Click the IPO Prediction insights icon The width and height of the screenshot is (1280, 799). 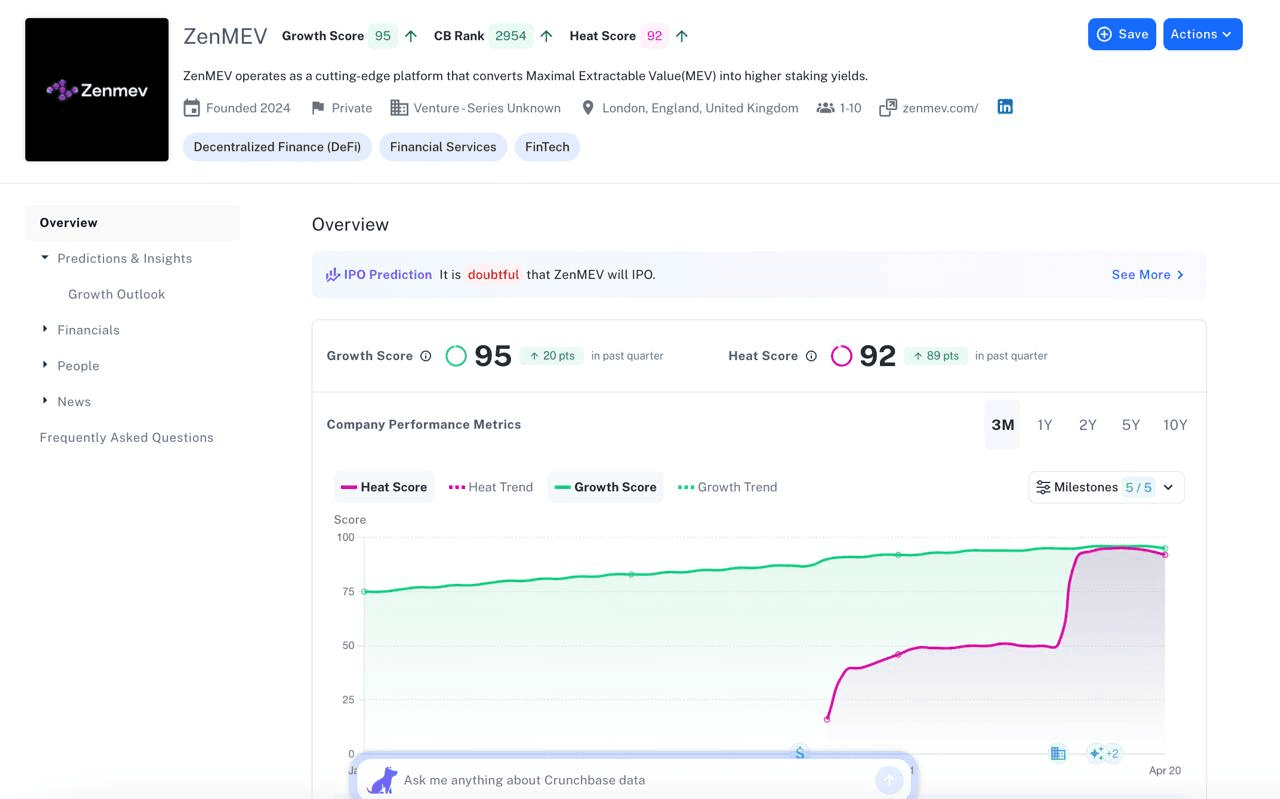click(332, 273)
